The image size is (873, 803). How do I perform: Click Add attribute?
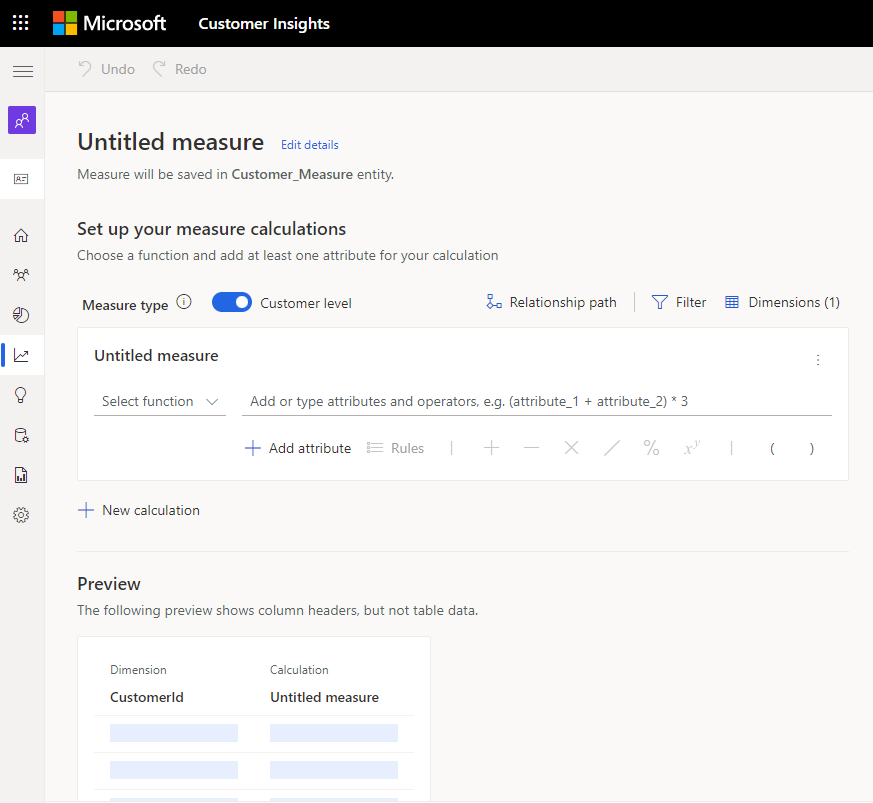click(298, 448)
